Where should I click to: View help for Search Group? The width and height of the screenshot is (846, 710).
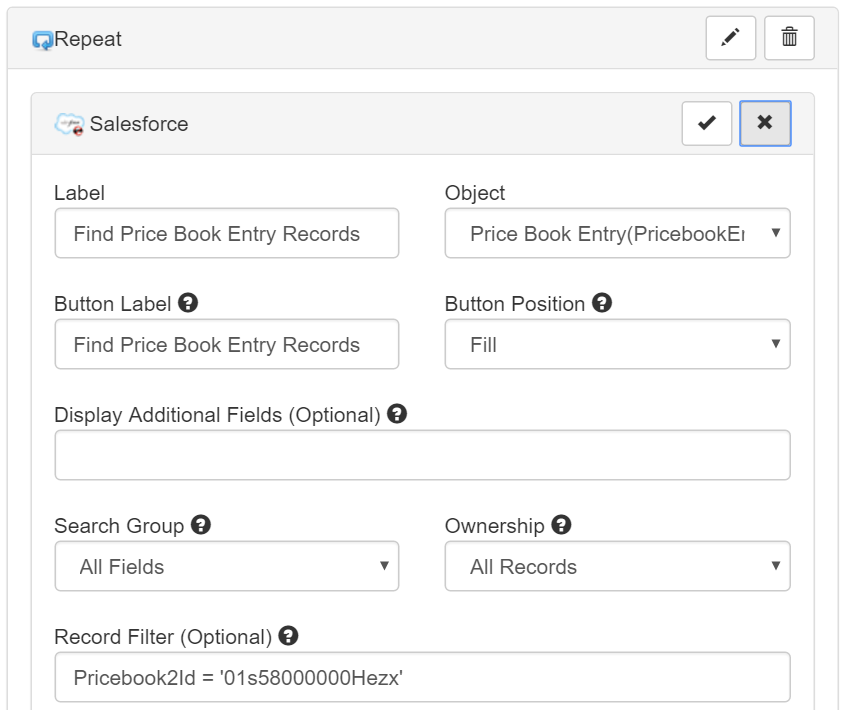(201, 525)
